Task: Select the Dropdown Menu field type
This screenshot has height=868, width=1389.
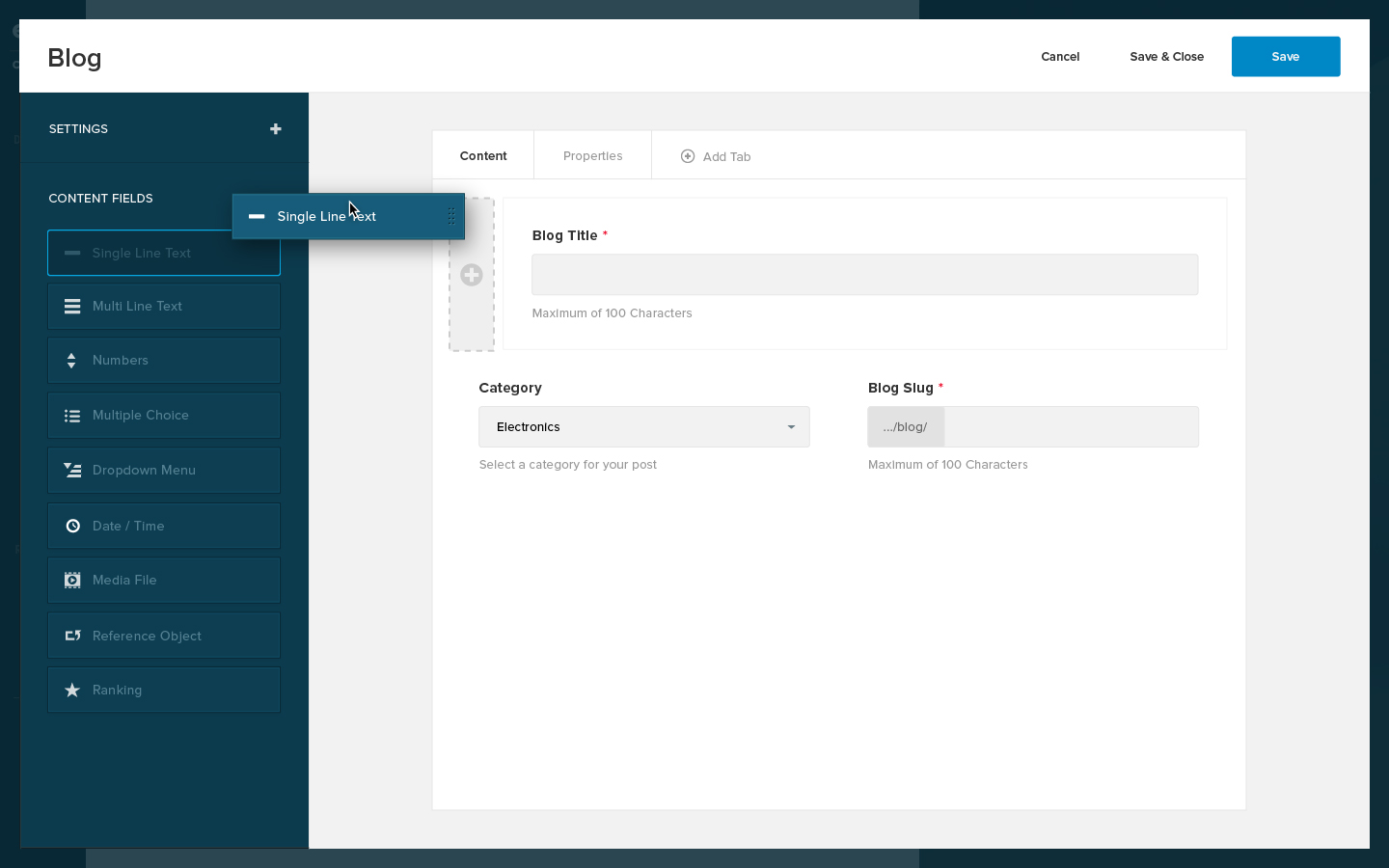Action: pos(164,470)
